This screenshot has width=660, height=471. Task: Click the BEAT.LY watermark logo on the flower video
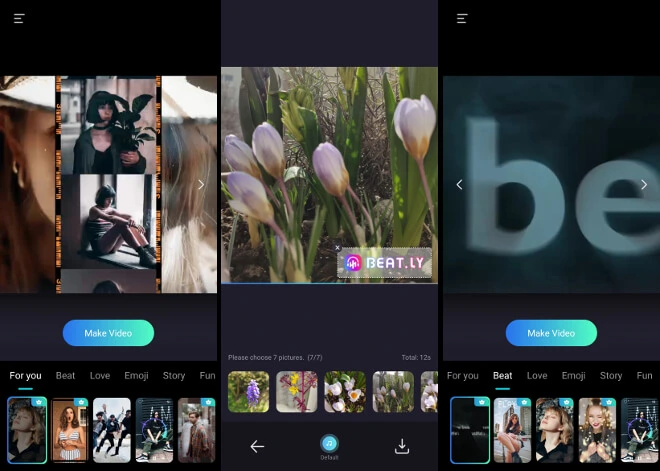pos(385,263)
